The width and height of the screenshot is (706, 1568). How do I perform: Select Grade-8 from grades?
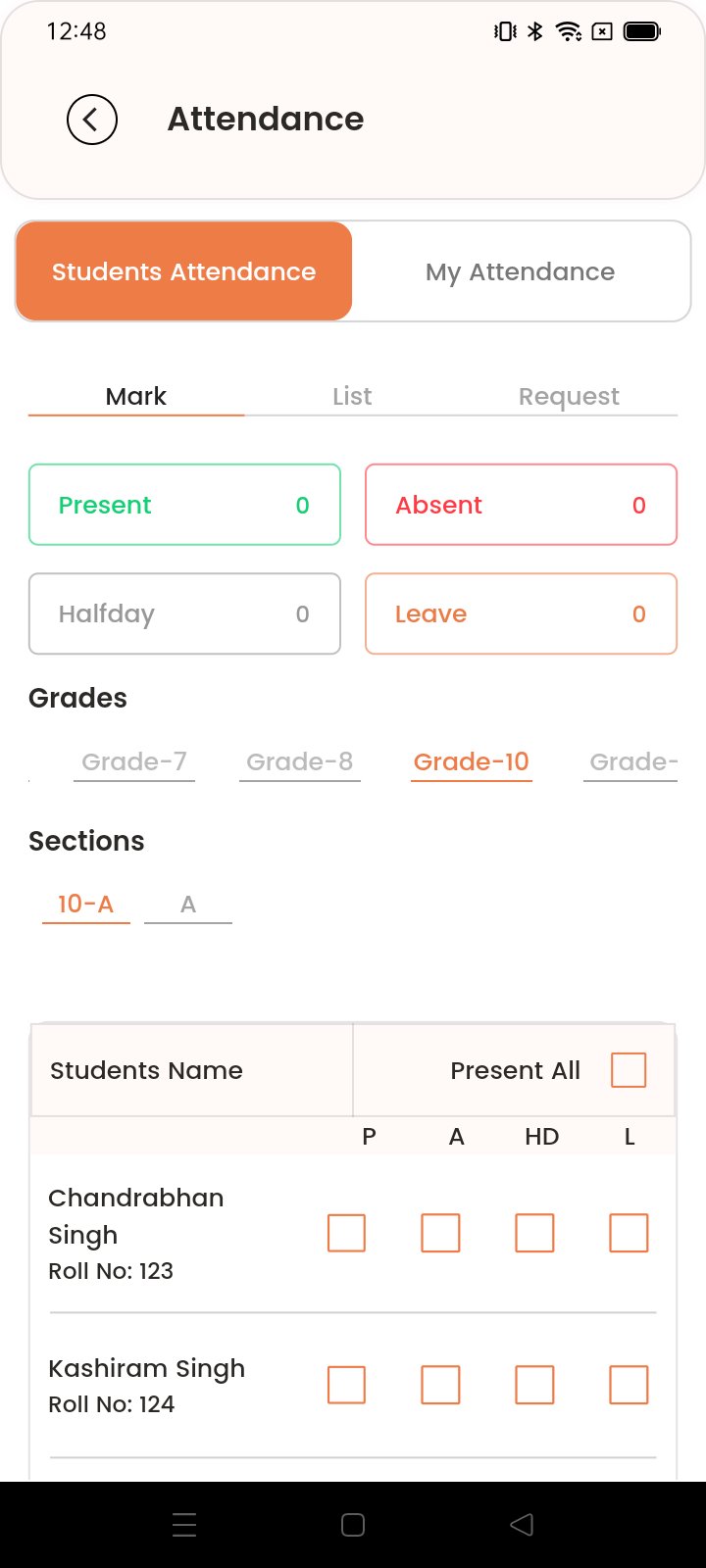(x=300, y=761)
